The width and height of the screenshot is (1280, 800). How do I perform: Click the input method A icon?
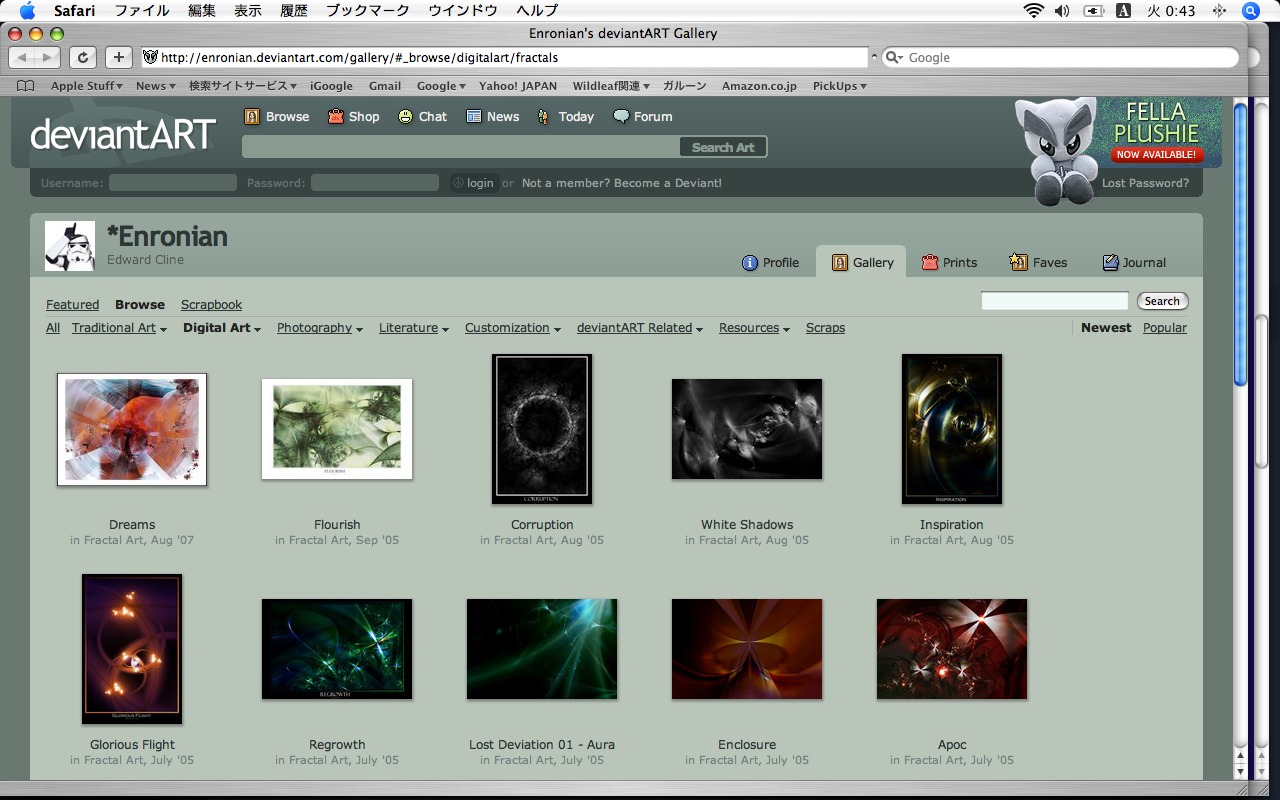pyautogui.click(x=1123, y=11)
